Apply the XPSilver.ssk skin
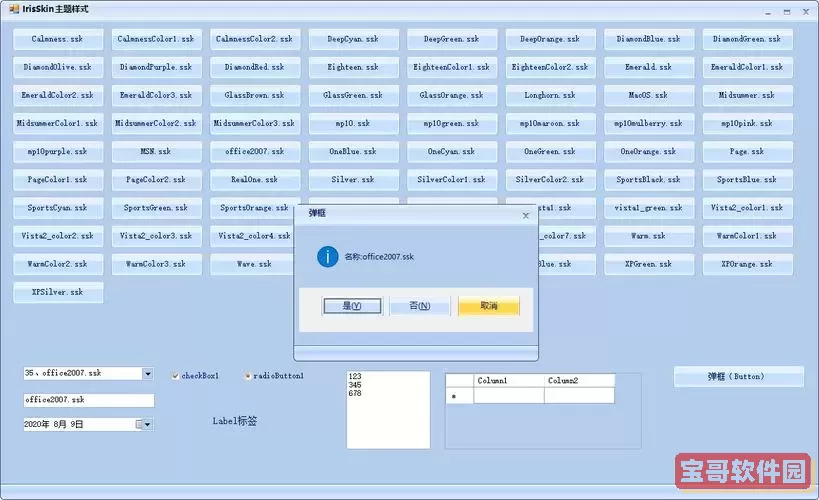Screen dimensions: 819x500 (x=58, y=293)
